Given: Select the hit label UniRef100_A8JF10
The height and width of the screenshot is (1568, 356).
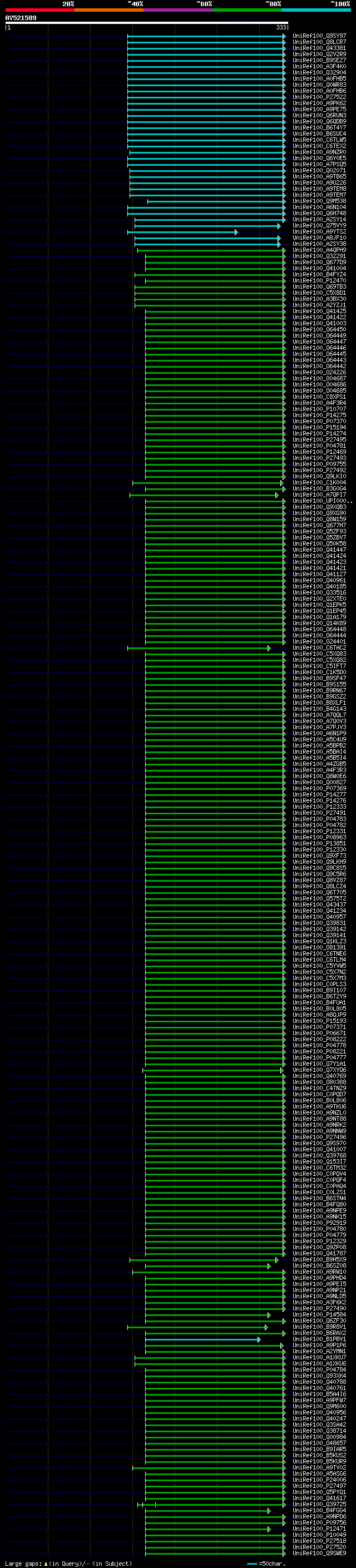Looking at the screenshot, I should 319,238.
